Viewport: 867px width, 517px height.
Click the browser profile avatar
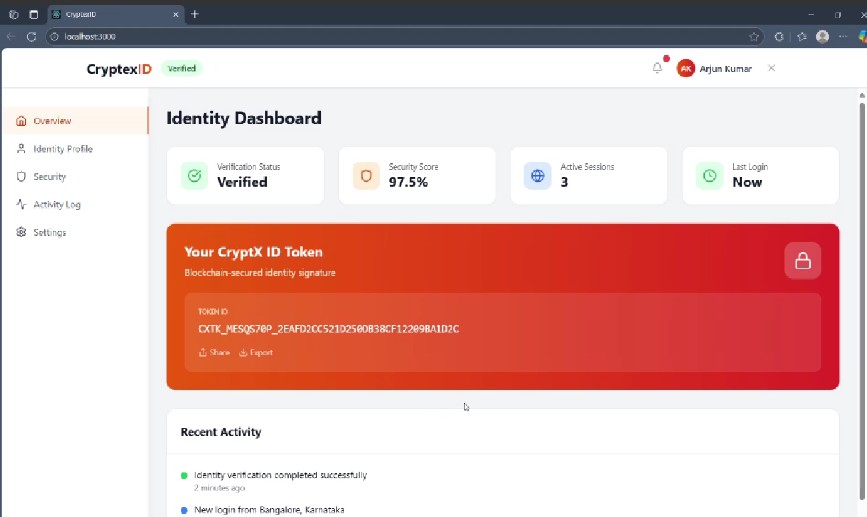pos(822,36)
